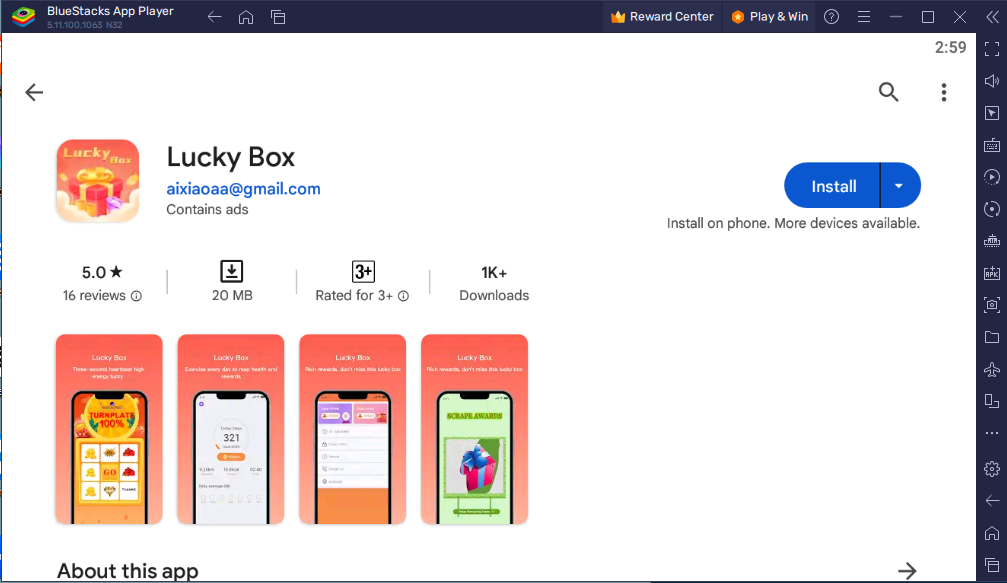Click the 20 MB download size icon
The width and height of the screenshot is (1007, 583).
tap(232, 272)
